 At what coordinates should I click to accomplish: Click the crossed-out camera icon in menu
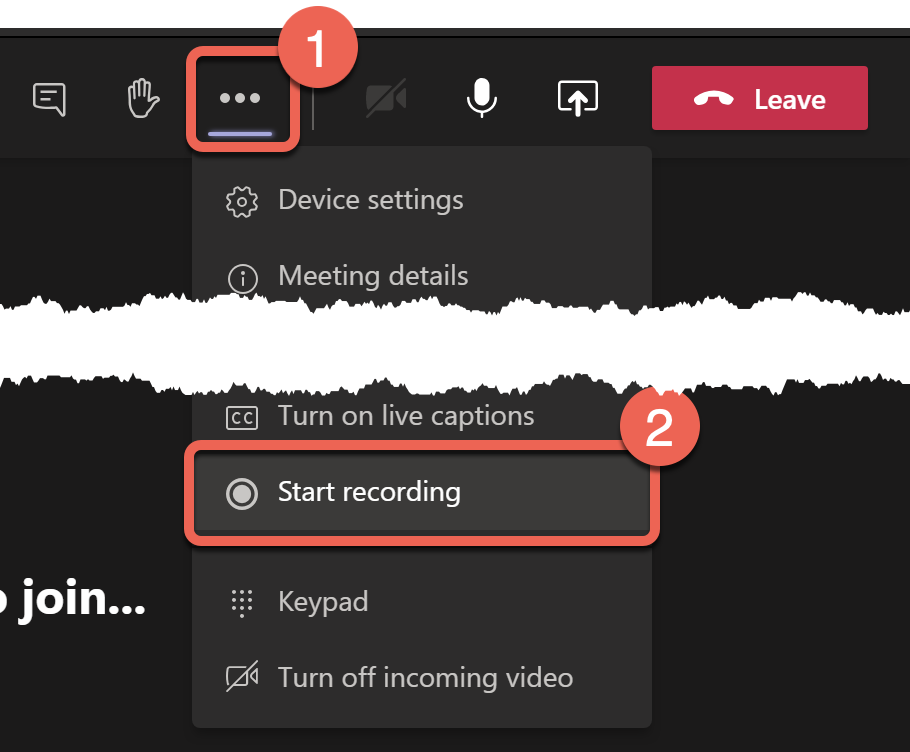pyautogui.click(x=242, y=677)
